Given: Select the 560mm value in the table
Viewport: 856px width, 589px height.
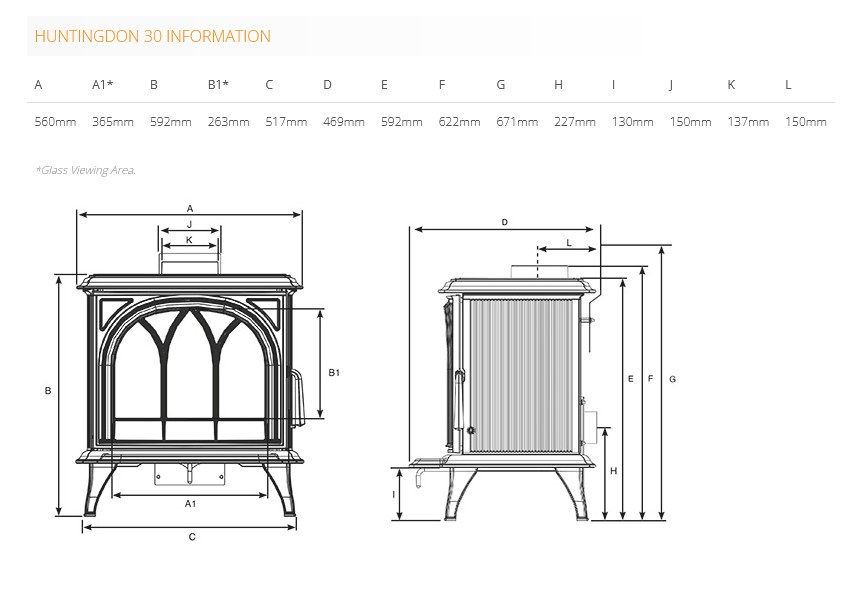Looking at the screenshot, I should [x=55, y=122].
